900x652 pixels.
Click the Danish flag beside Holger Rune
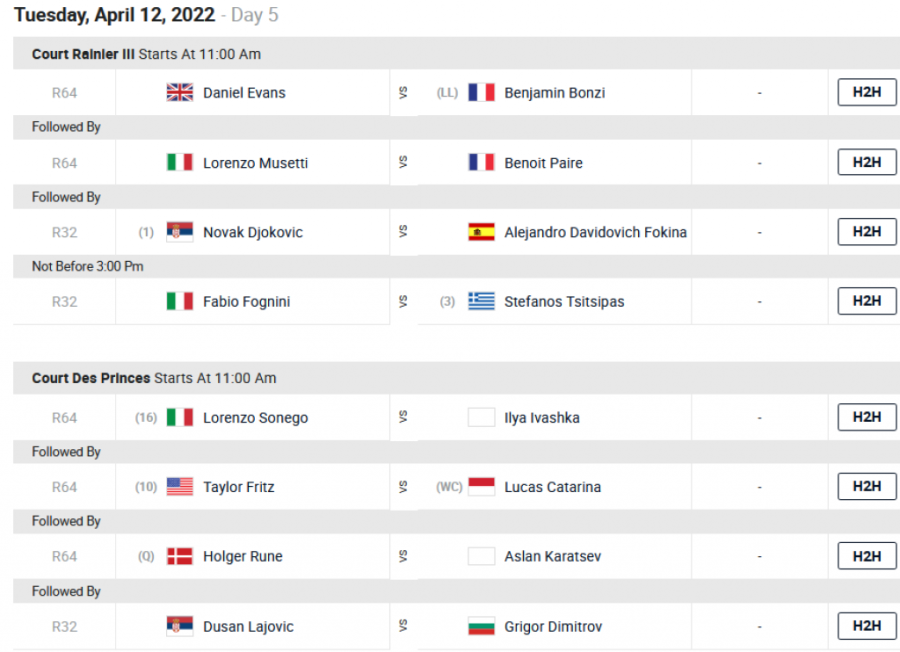[179, 556]
